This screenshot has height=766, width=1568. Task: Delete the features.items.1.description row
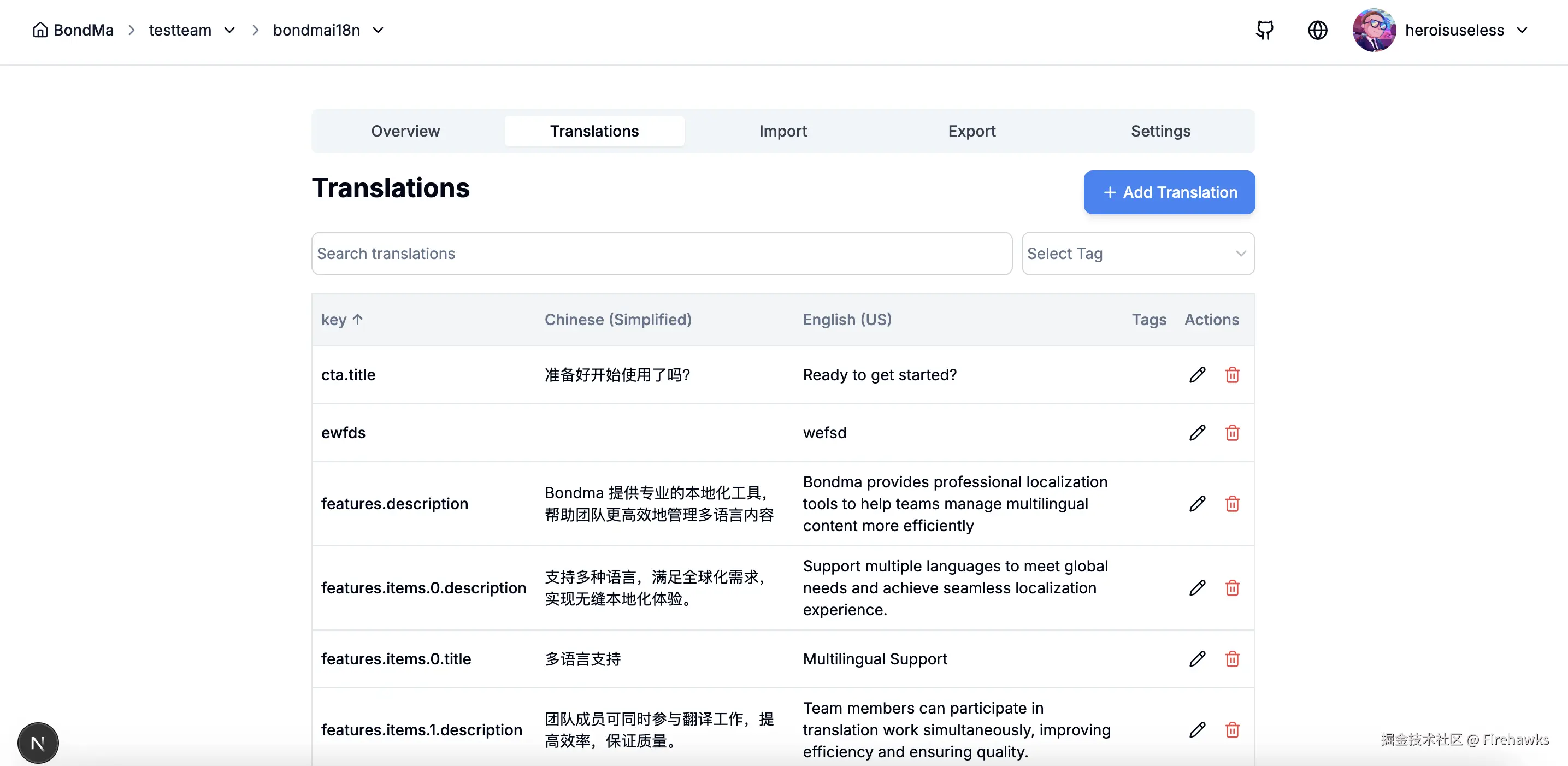click(x=1232, y=729)
